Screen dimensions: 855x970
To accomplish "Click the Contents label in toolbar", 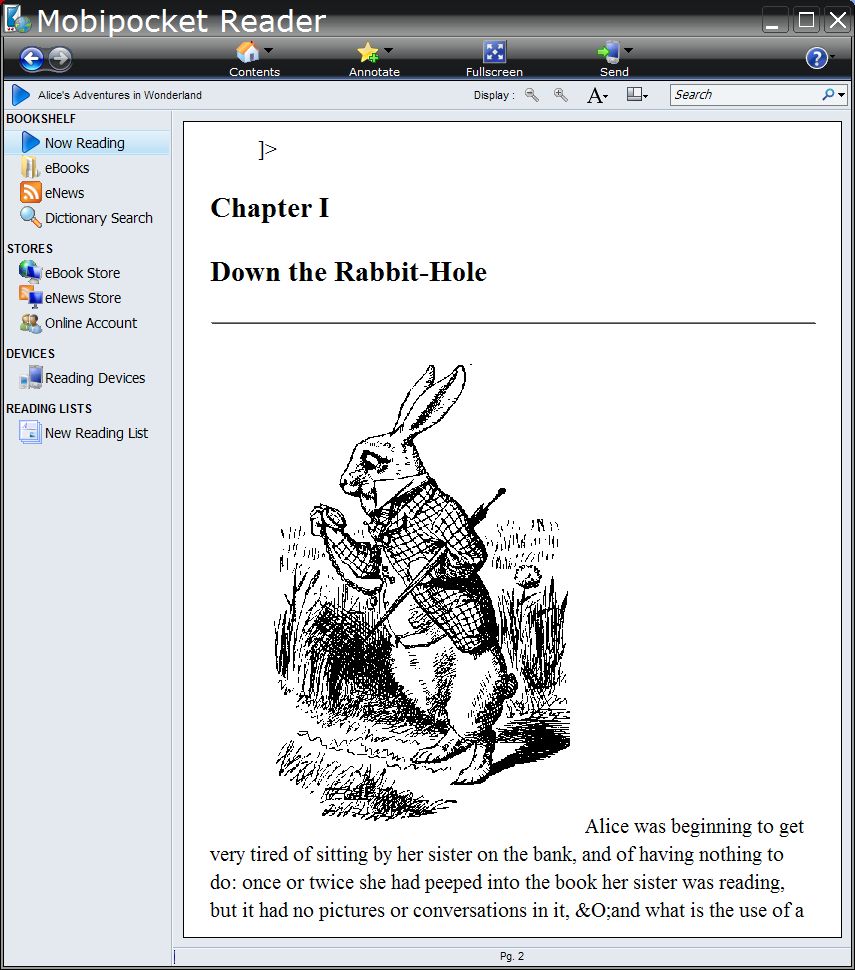I will tap(254, 72).
